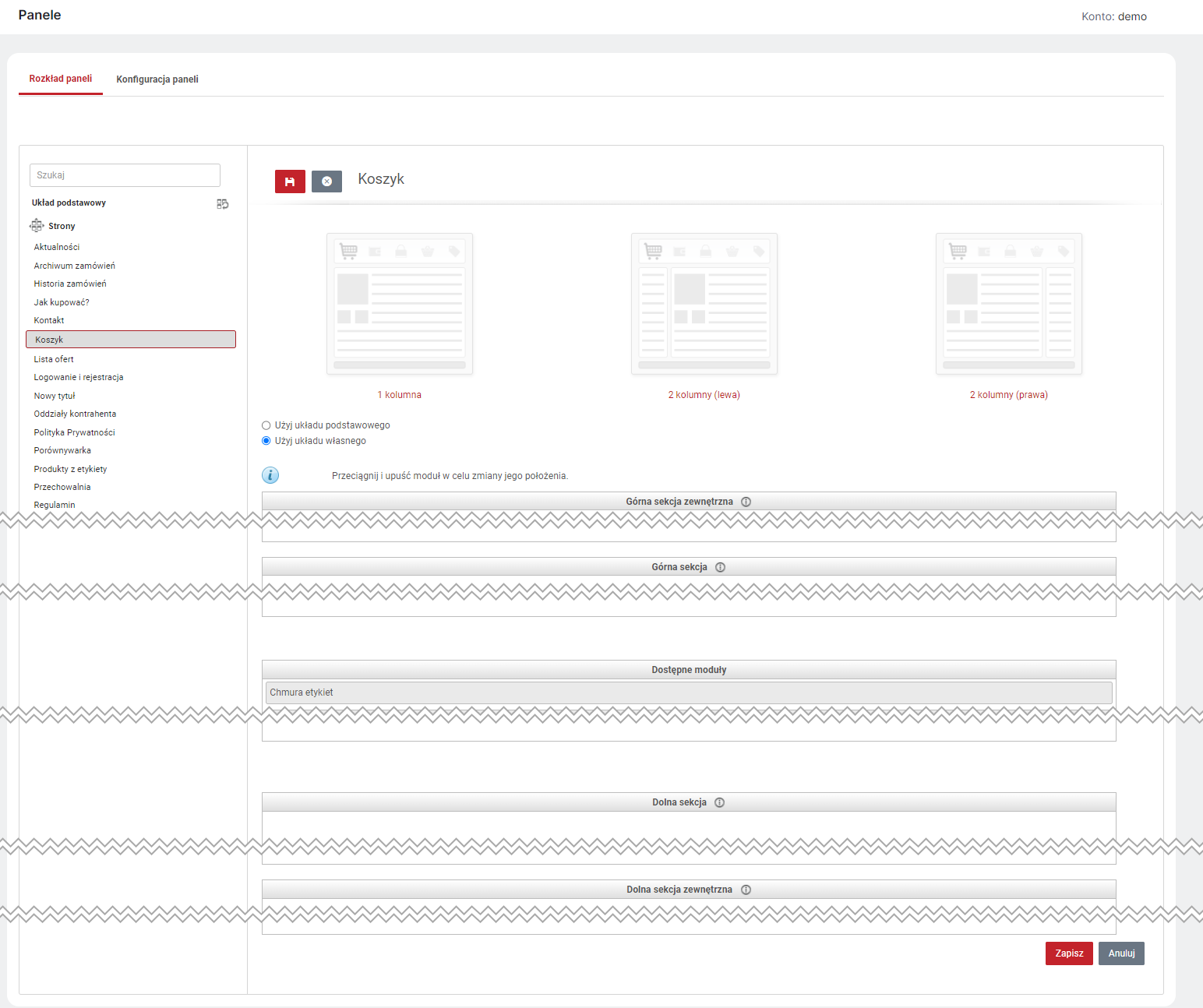The width and height of the screenshot is (1203, 1008).
Task: Switch to Konfiguracja paneli tab
Action: click(x=157, y=79)
